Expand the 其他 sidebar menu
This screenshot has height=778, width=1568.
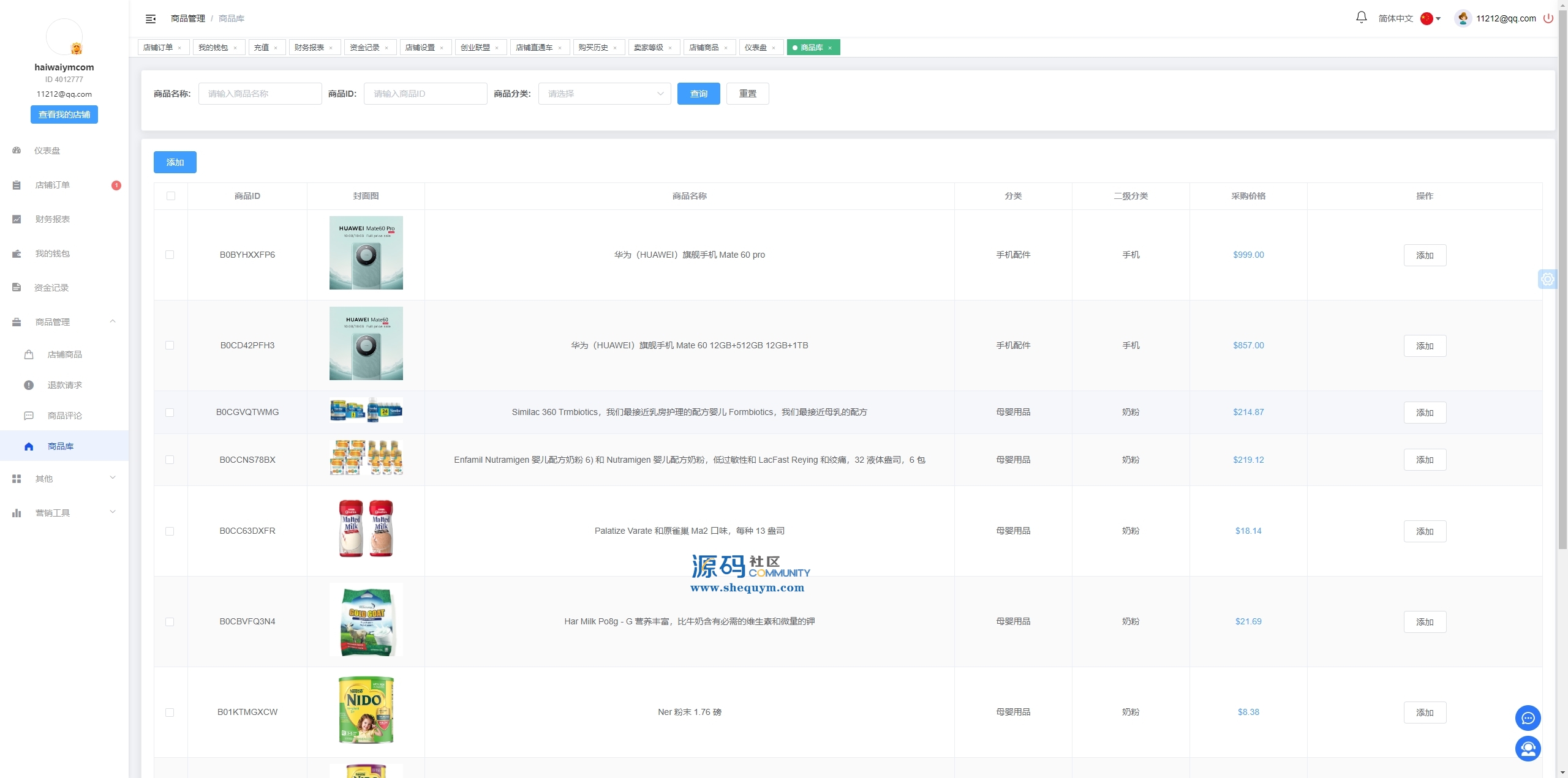[113, 478]
